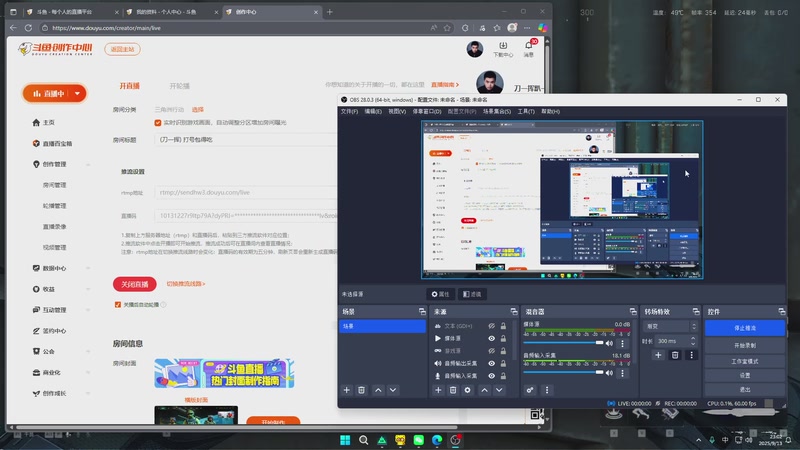Image resolution: width=800 pixels, height=450 pixels.
Task: Move source down arrow in Sources panel
Action: (x=499, y=390)
